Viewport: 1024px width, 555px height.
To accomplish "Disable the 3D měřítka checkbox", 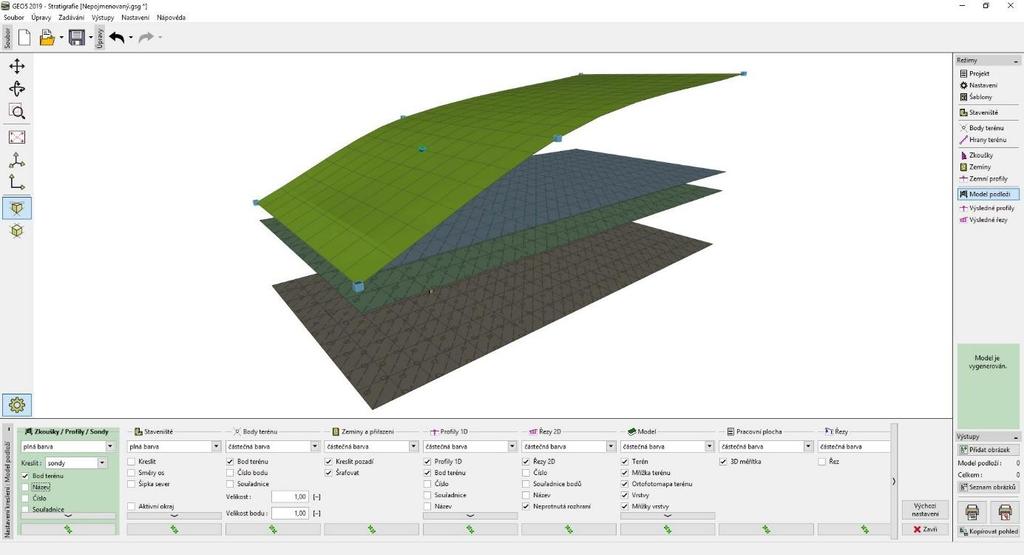I will tap(723, 462).
